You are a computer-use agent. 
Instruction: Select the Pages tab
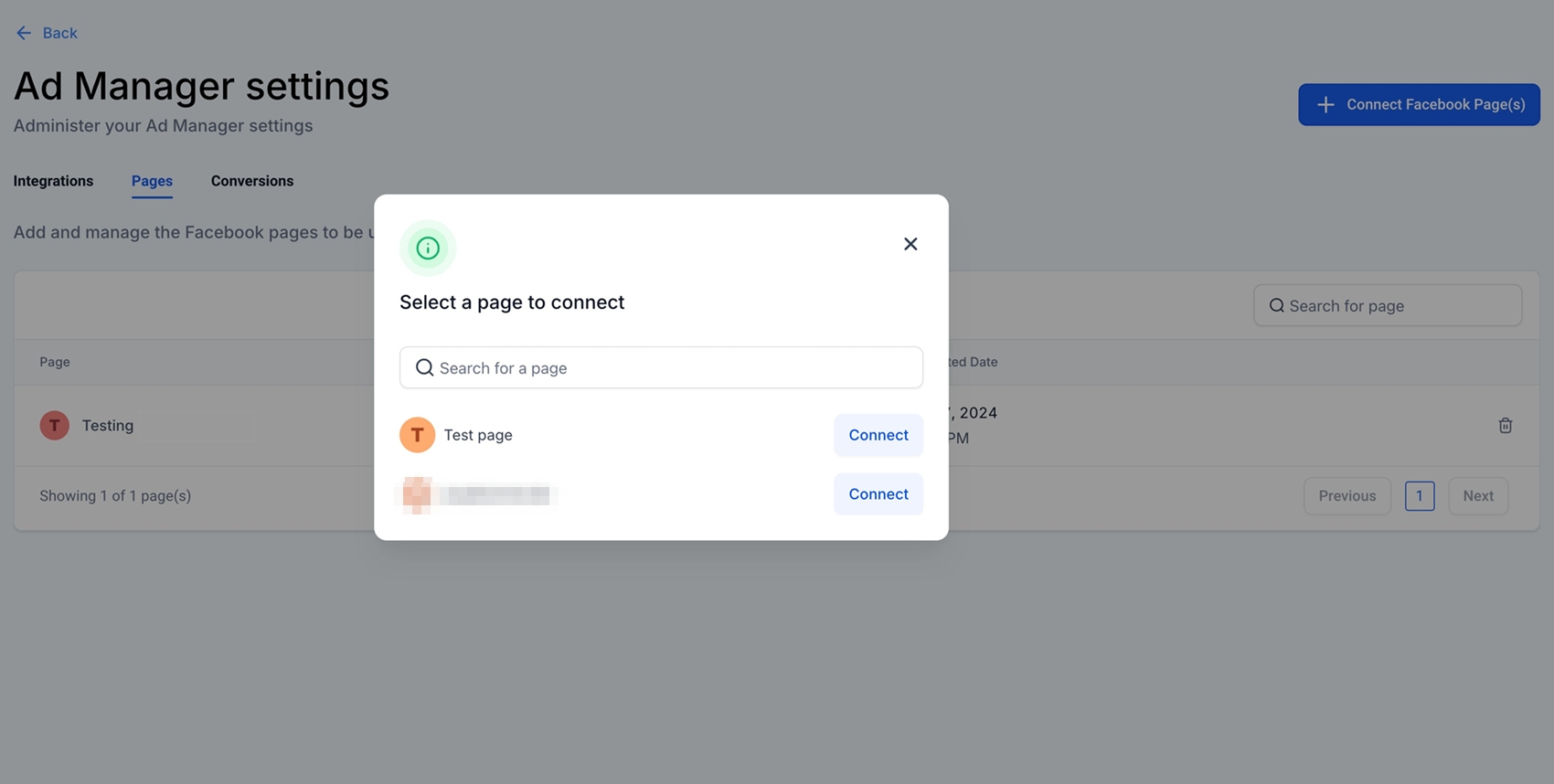point(152,181)
